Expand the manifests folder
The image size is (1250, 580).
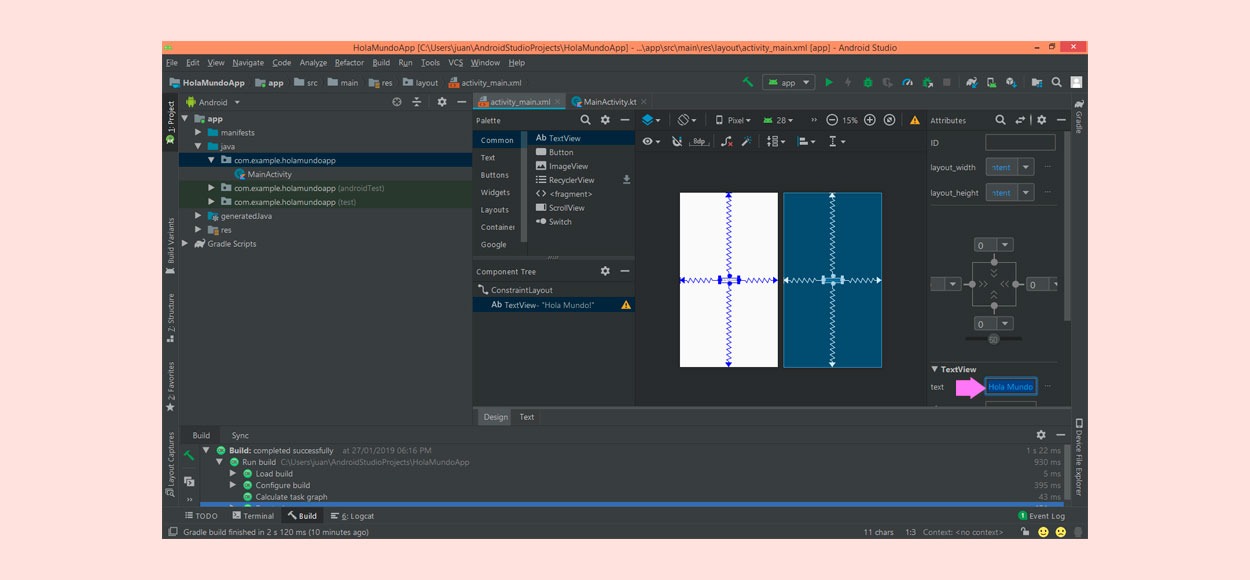click(x=198, y=132)
